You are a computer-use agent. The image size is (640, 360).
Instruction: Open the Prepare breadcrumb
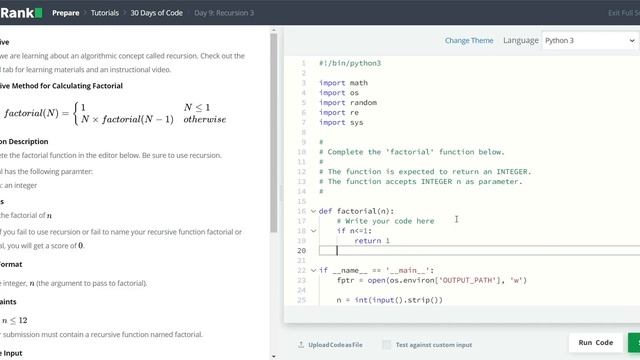(65, 13)
